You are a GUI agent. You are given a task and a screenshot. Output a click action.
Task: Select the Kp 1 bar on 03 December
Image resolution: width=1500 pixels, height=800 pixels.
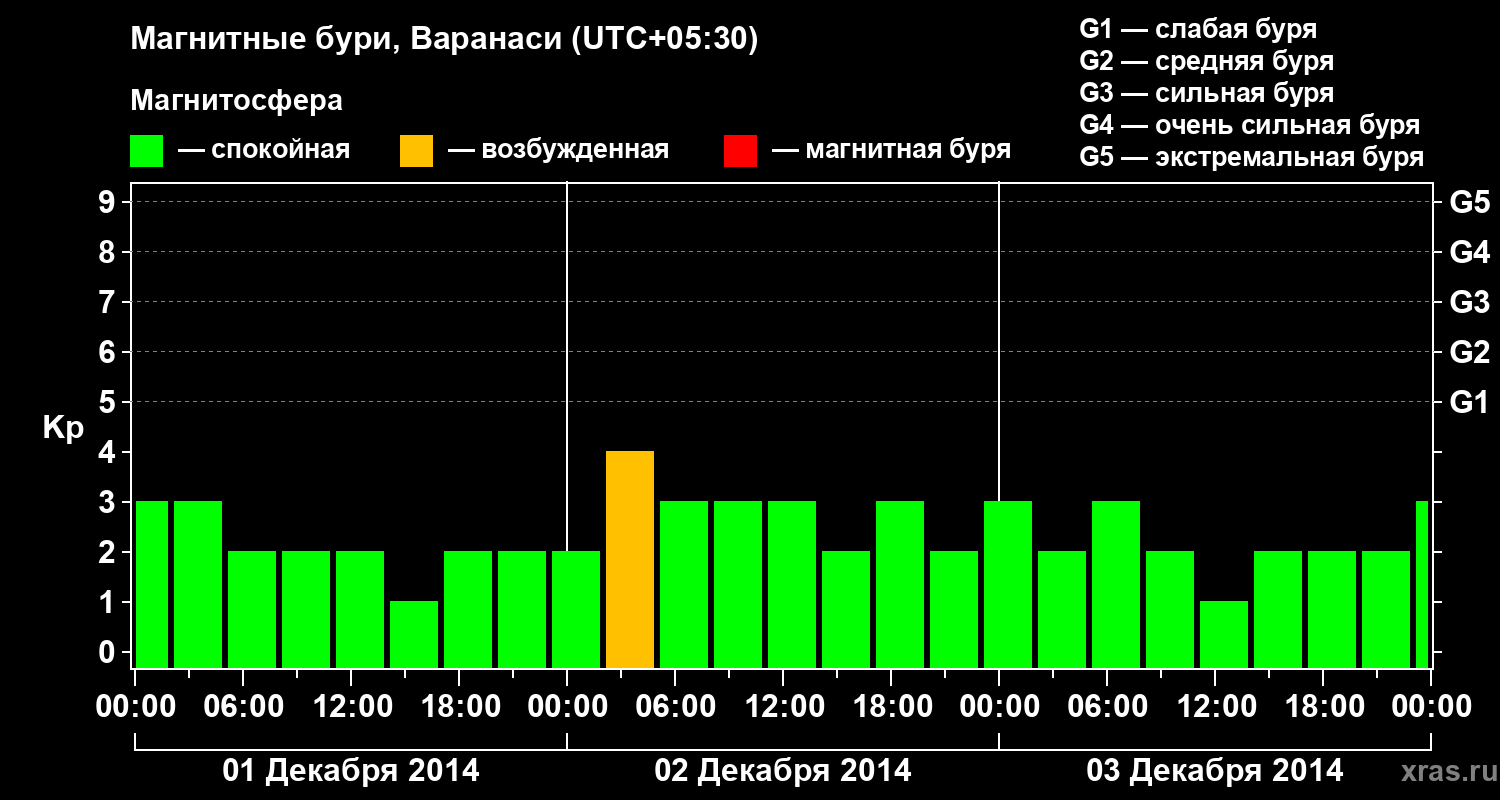[x=1224, y=634]
